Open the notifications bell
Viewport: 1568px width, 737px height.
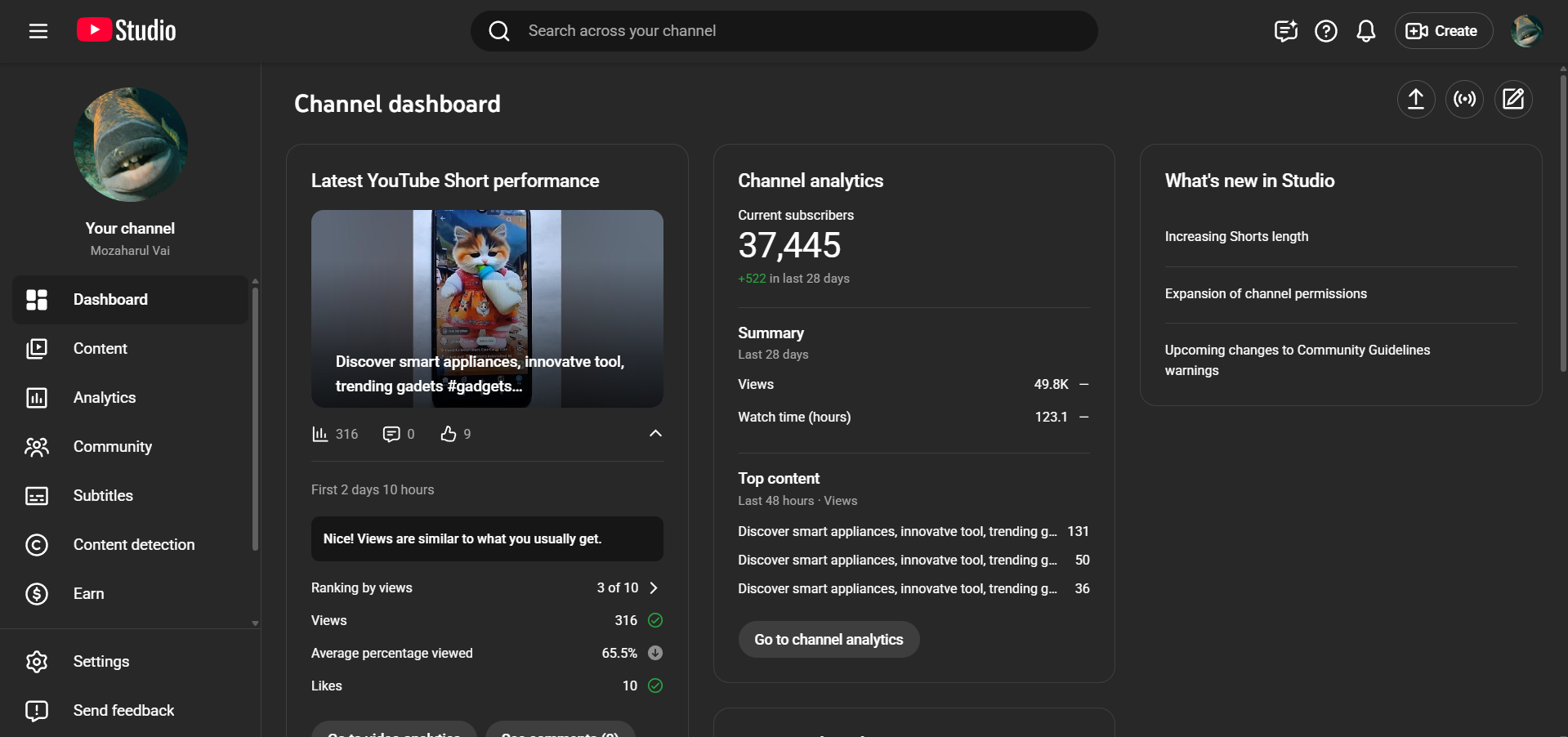(1365, 31)
